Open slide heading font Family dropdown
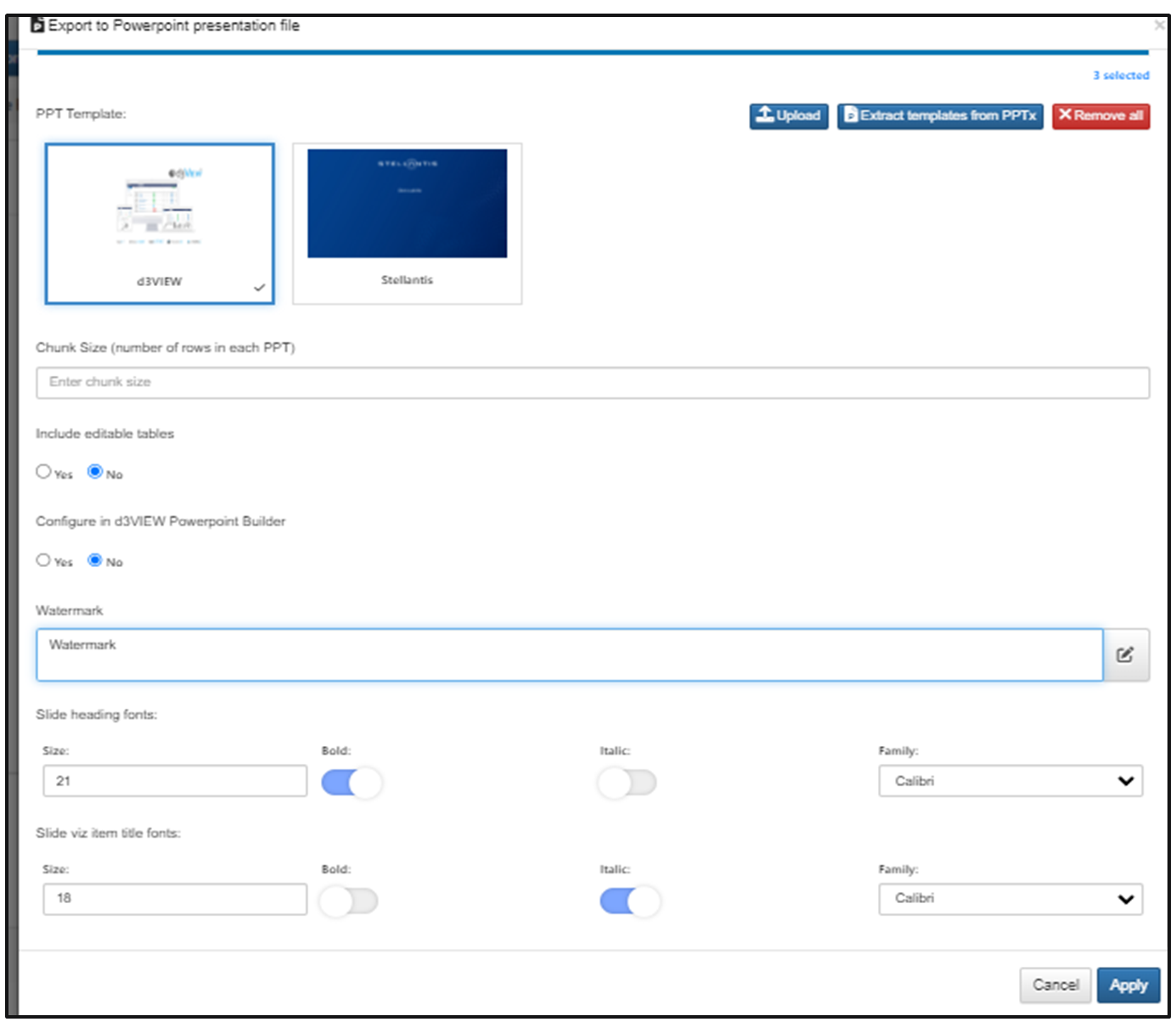Viewport: 1176px width, 1033px height. [1010, 781]
